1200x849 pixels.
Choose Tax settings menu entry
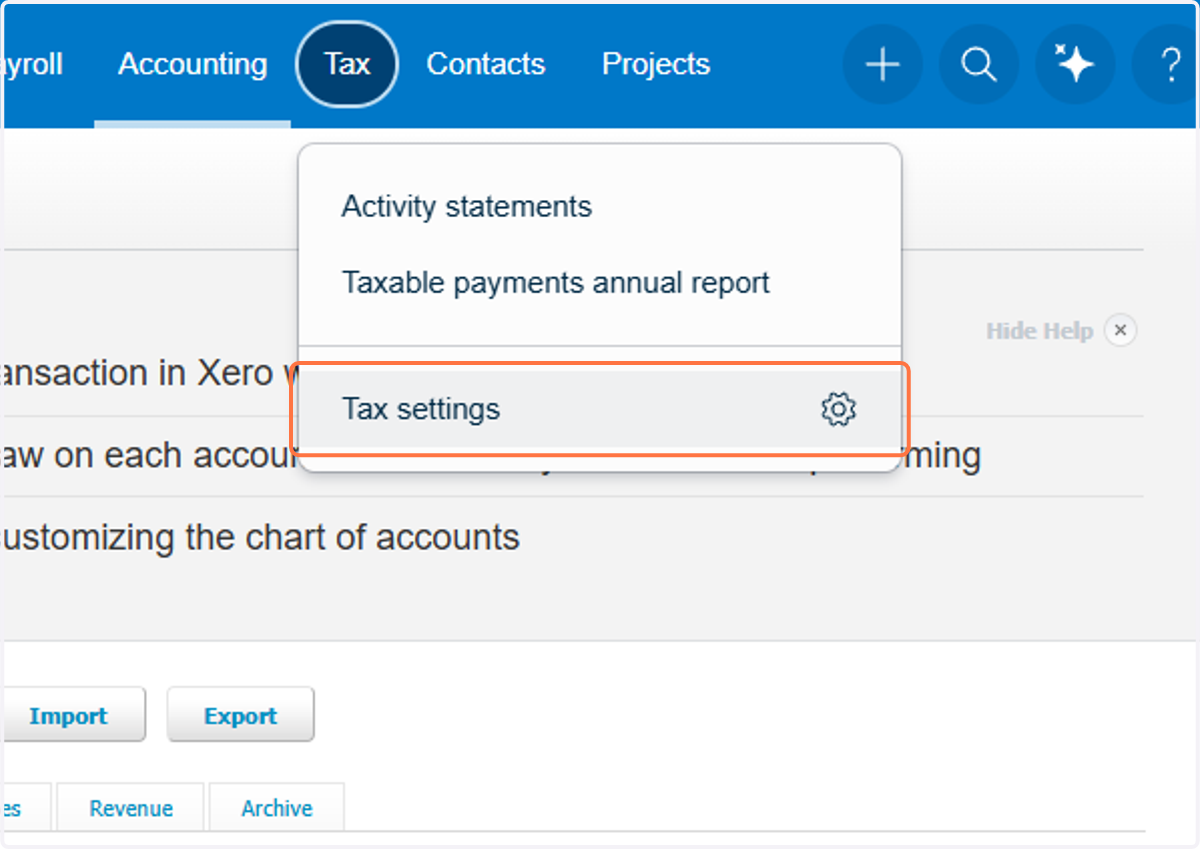click(600, 409)
